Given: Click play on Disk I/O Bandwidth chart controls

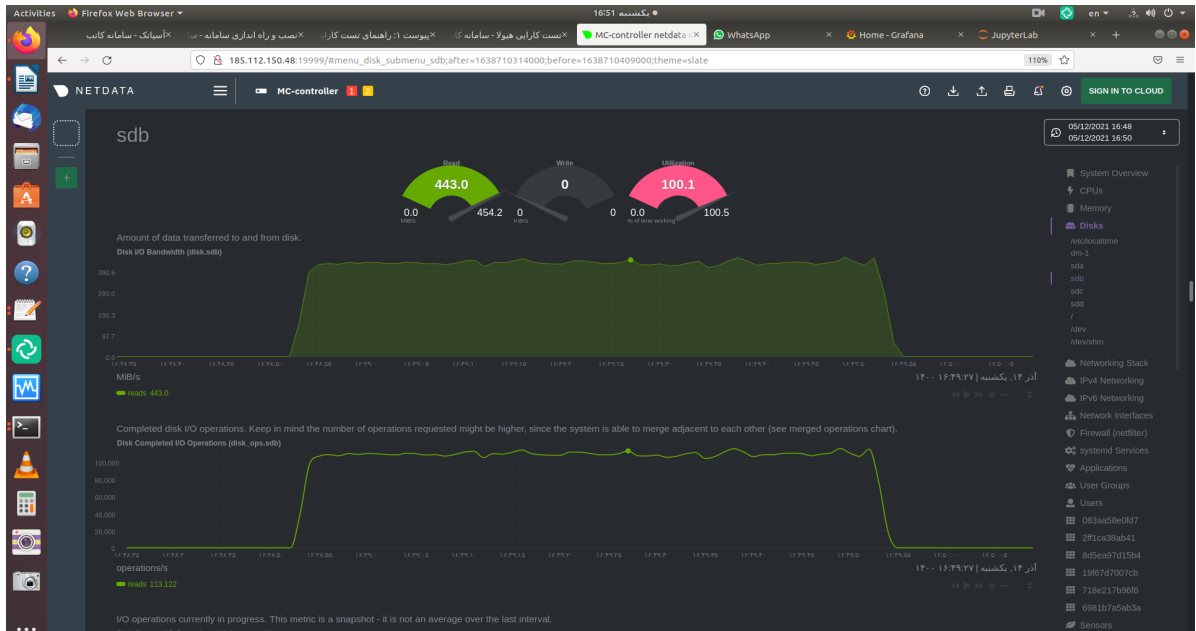Looking at the screenshot, I should (966, 394).
